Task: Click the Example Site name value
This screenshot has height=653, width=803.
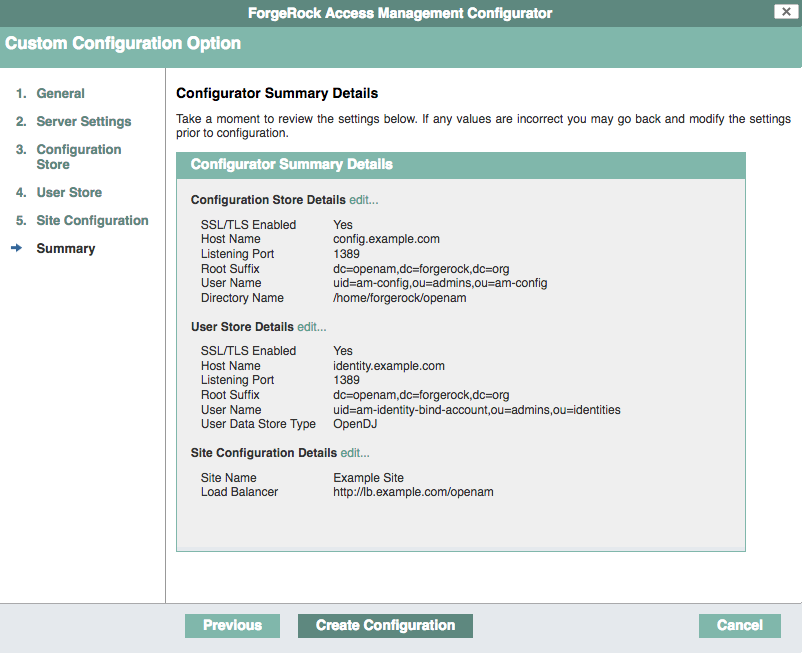Action: (x=368, y=478)
